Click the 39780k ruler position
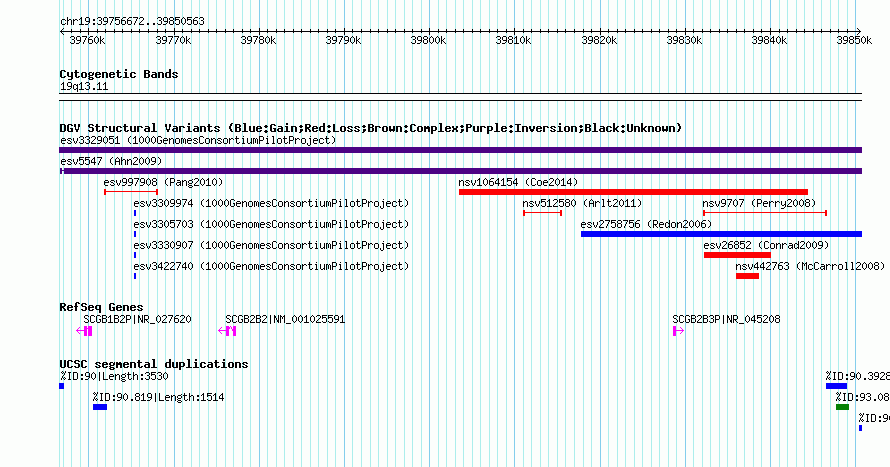890x467 pixels. click(x=258, y=40)
